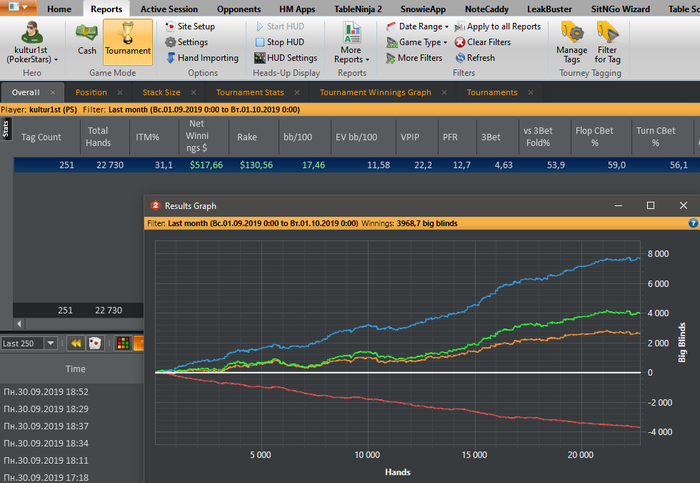Click the Stop HUD button
This screenshot has height=483, width=700.
tap(279, 42)
